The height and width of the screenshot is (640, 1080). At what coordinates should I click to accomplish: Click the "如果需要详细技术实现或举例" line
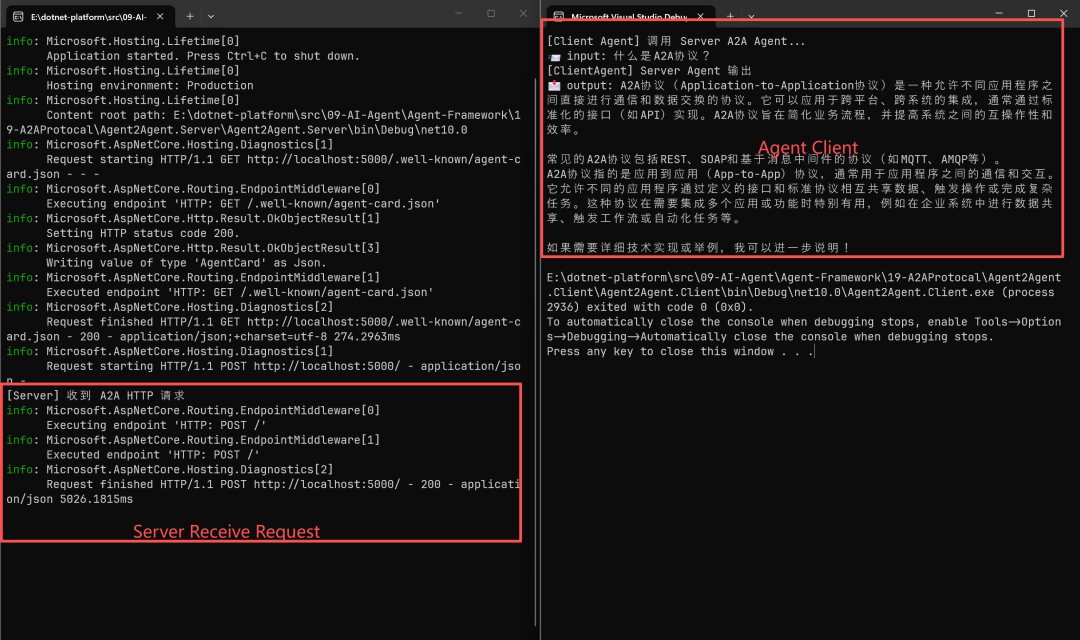(x=698, y=247)
